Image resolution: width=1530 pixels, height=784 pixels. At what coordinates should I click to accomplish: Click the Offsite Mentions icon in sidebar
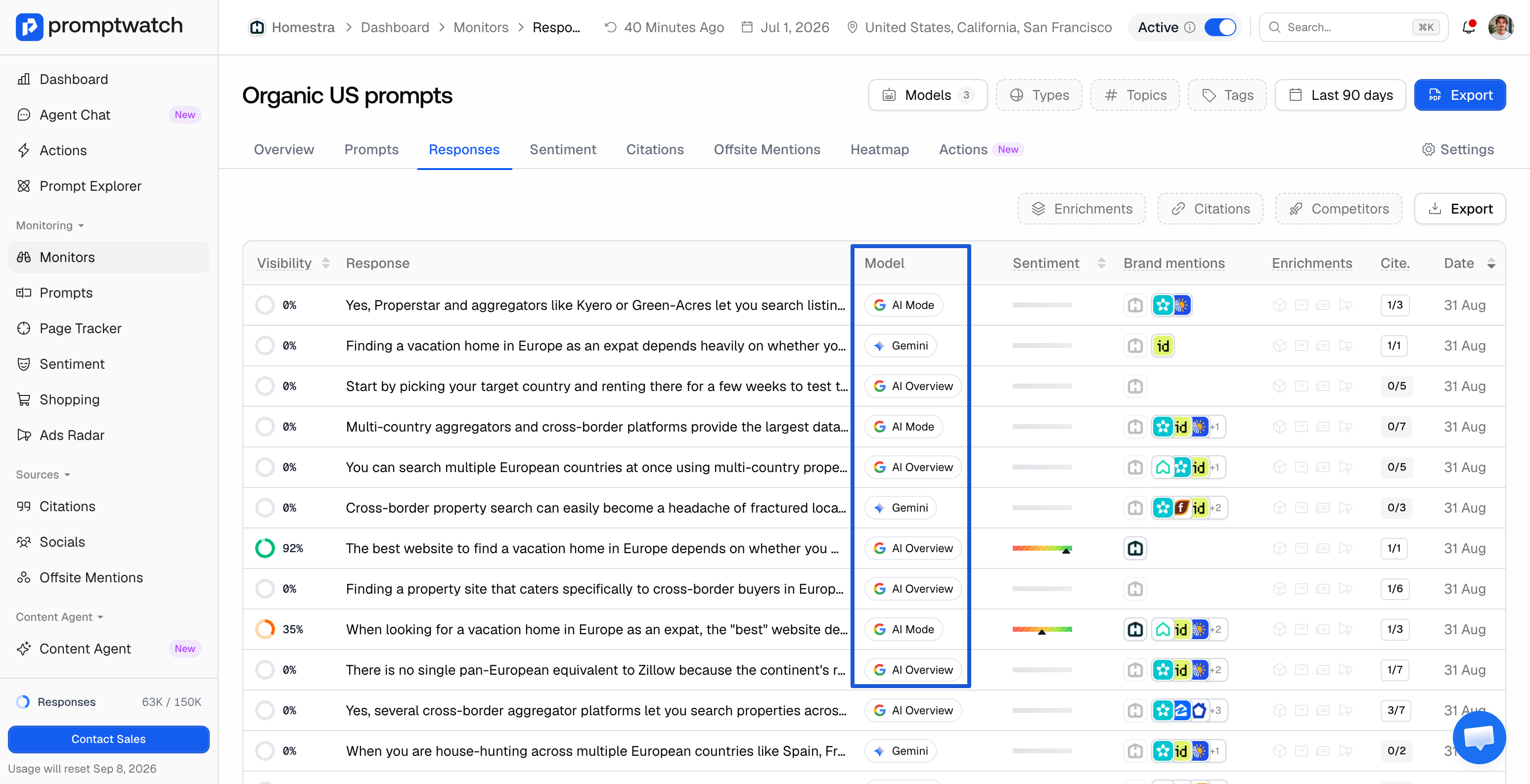(24, 578)
